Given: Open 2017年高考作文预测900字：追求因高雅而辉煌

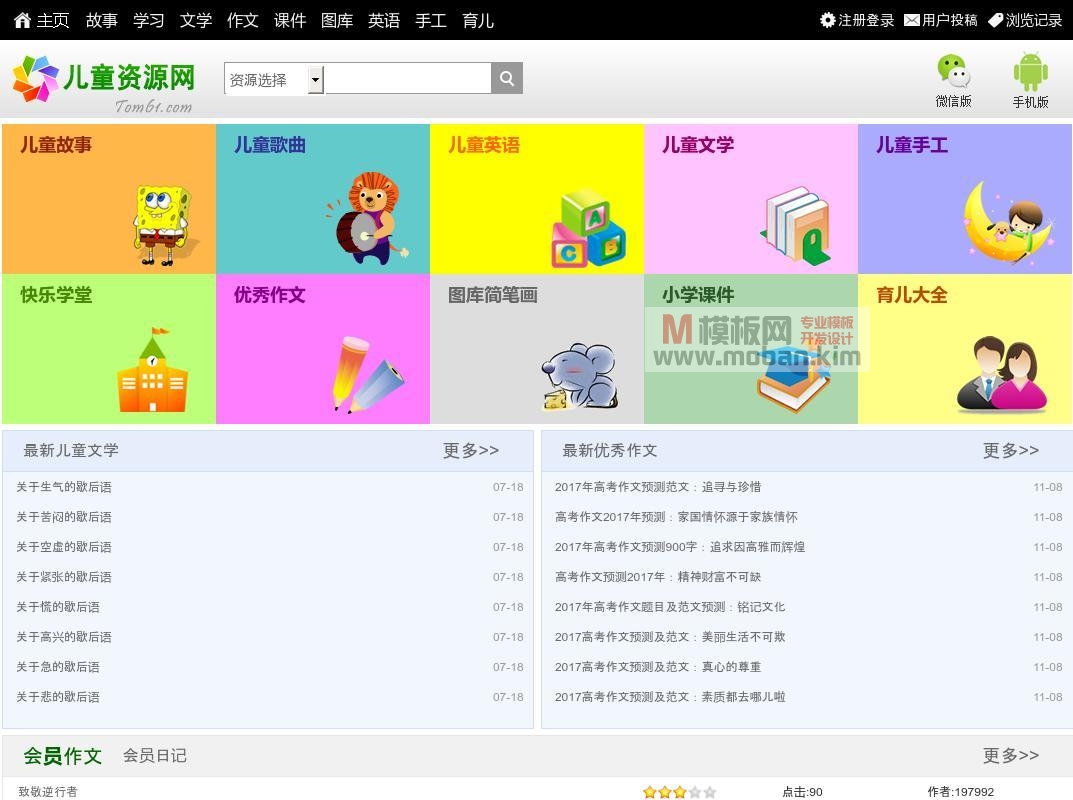Looking at the screenshot, I should coord(680,547).
